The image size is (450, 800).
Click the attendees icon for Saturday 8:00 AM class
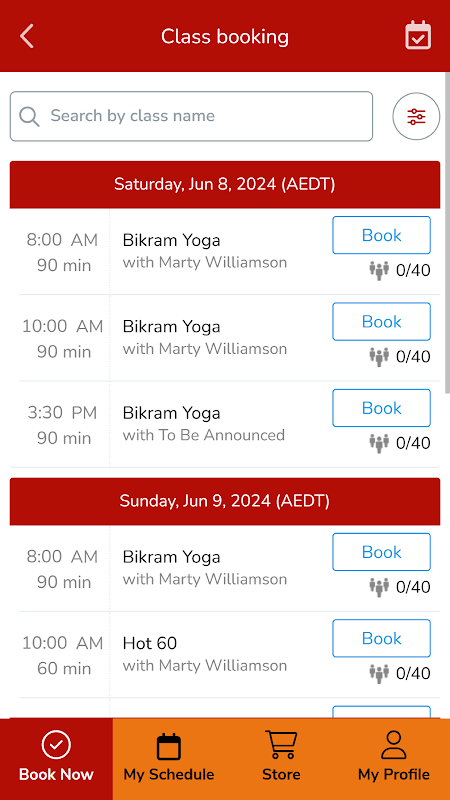point(379,270)
